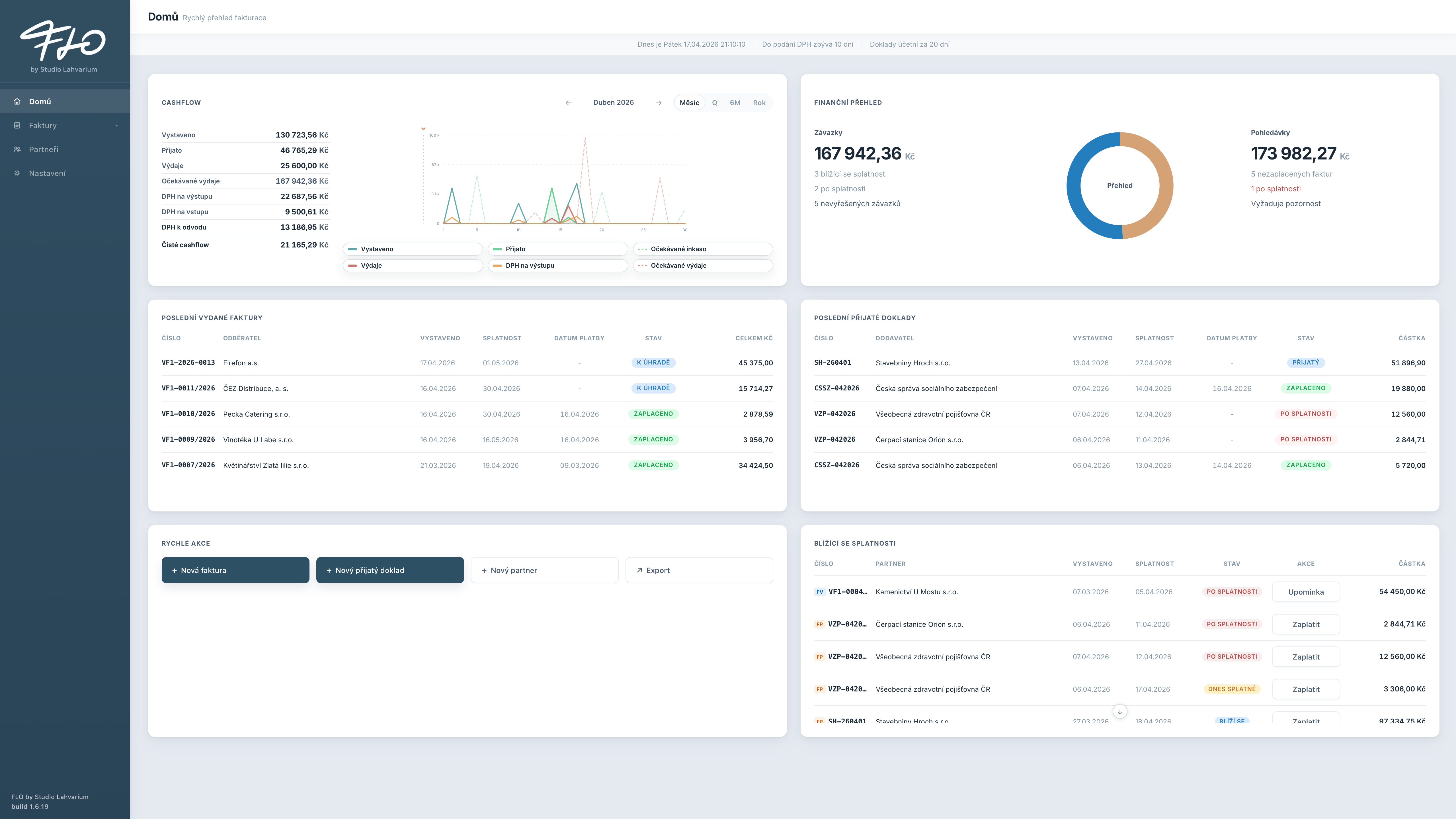1456x819 pixels.
Task: Click 'Do podání DPH zbývá 10 dní'
Action: click(x=808, y=44)
